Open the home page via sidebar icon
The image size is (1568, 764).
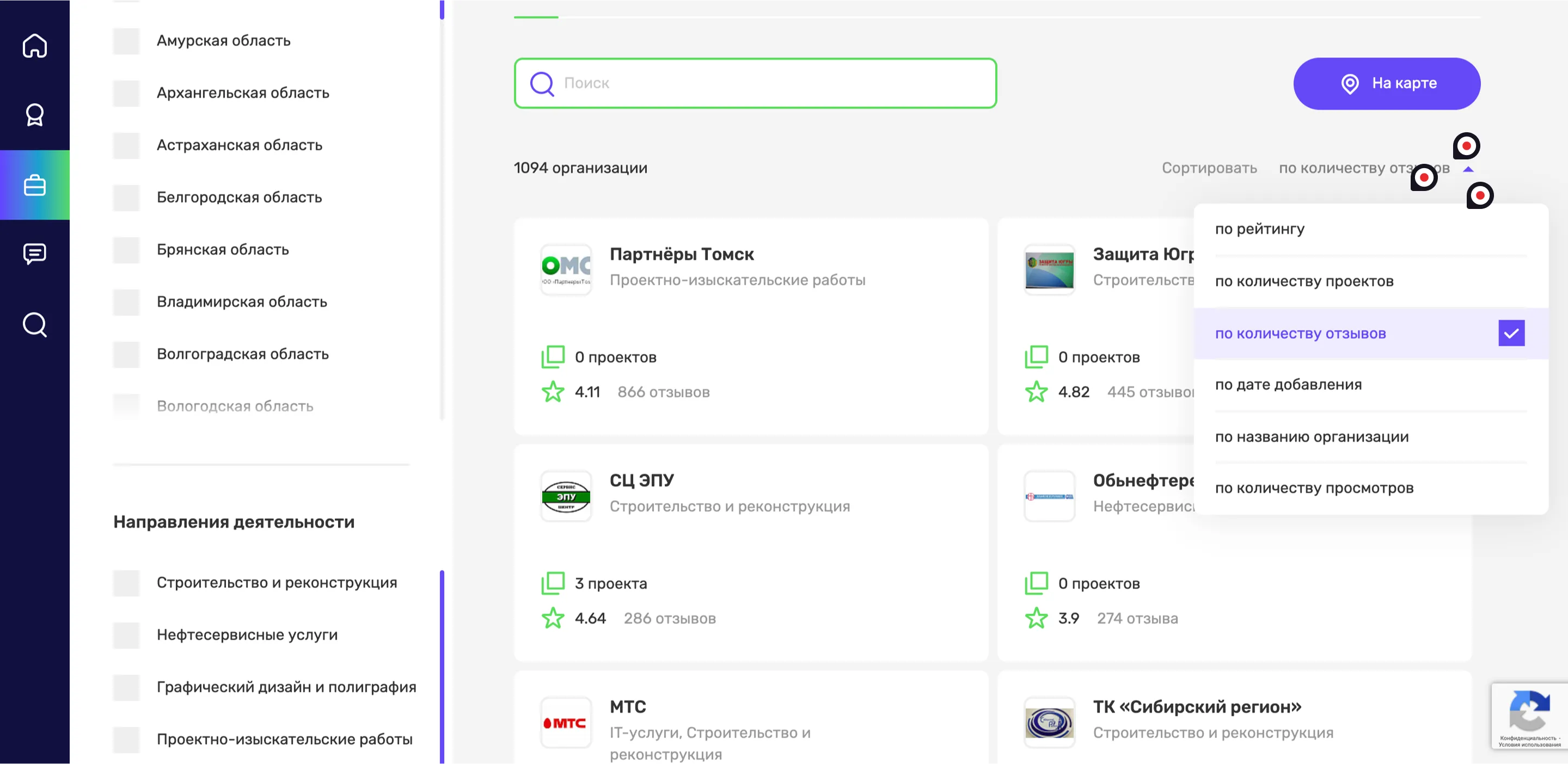click(34, 46)
